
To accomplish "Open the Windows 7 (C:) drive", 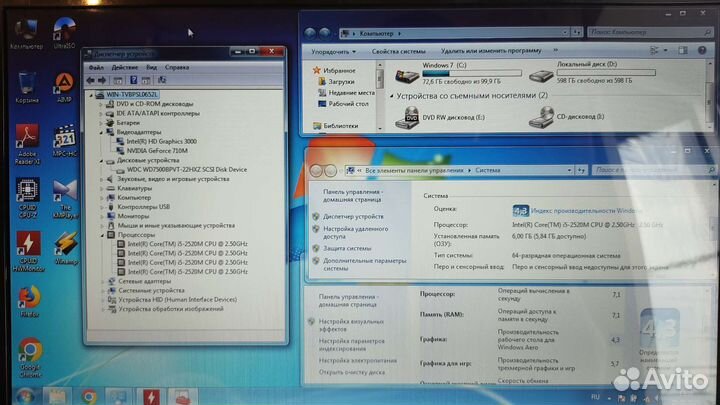I will (x=458, y=73).
